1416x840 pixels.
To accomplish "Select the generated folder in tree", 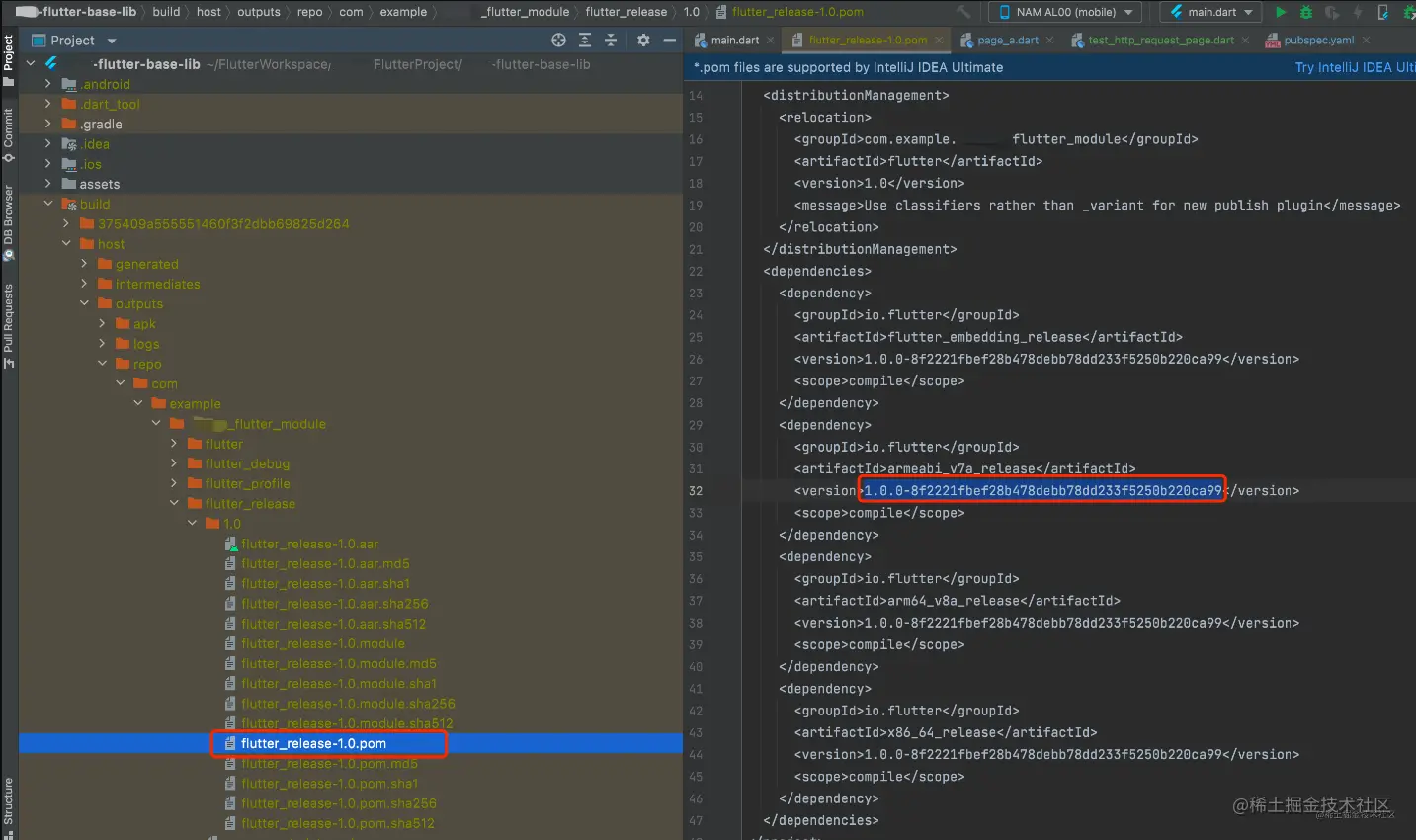I will [147, 264].
